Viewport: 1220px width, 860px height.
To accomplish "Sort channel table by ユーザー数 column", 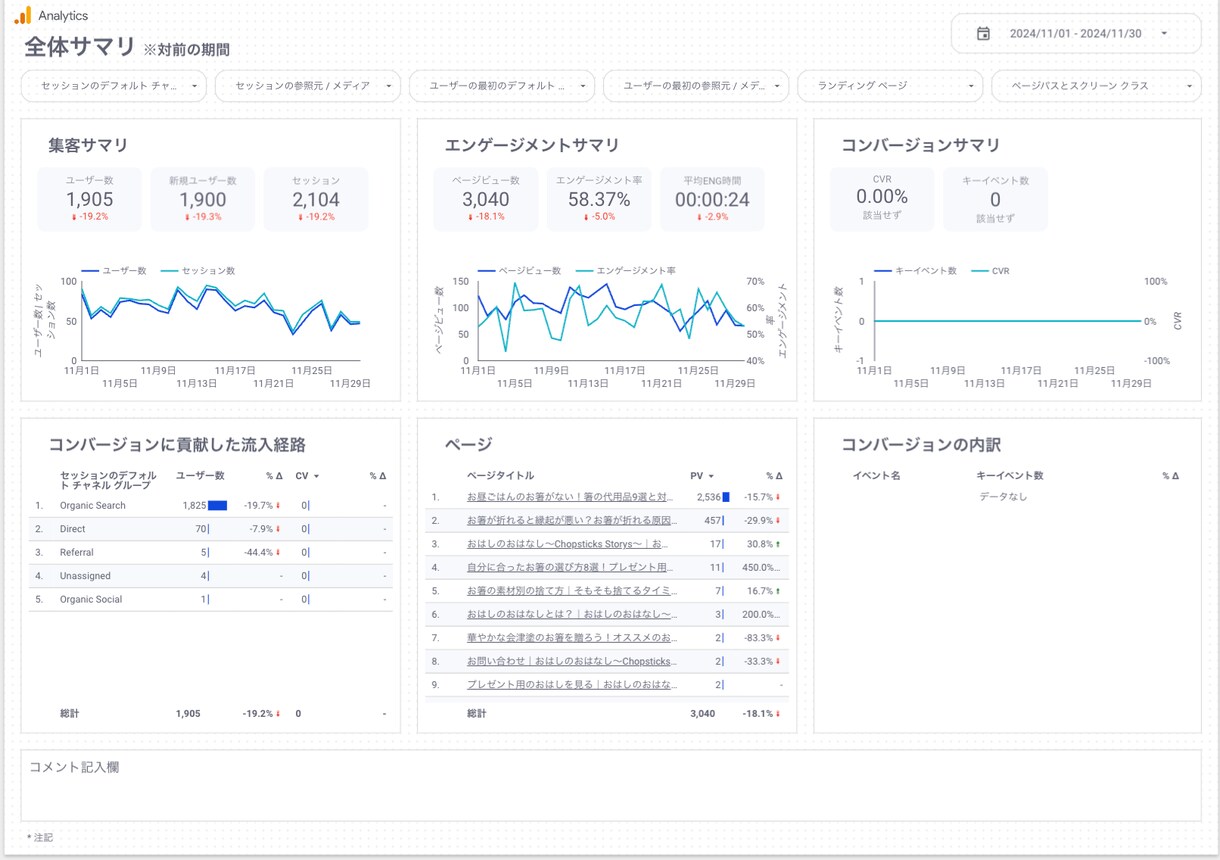I will [200, 476].
